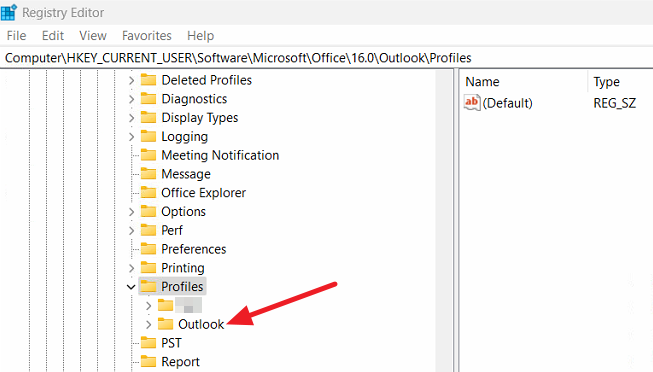Select the Deleted Profiles folder icon
Screen dimensions: 653x372
[148, 80]
